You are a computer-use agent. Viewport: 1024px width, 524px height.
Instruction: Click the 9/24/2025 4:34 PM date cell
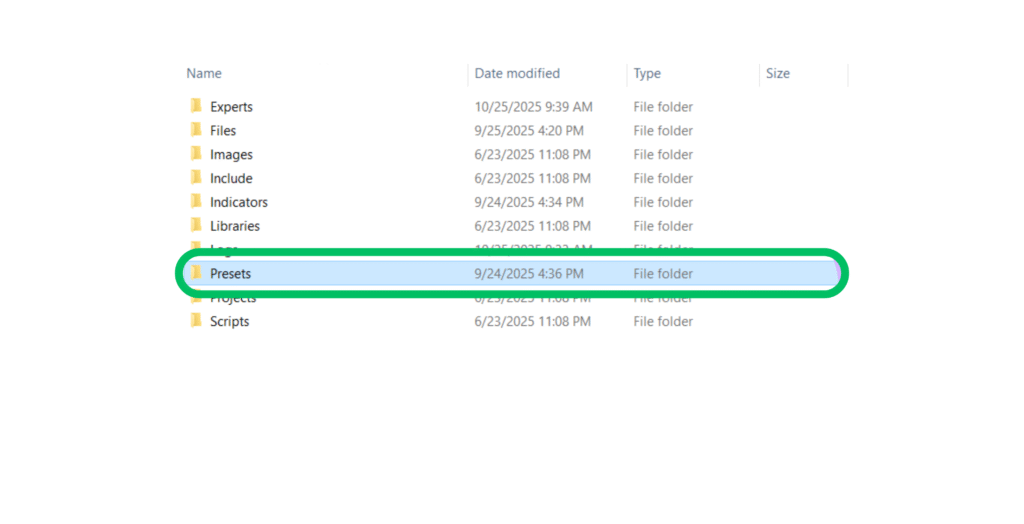(x=529, y=202)
